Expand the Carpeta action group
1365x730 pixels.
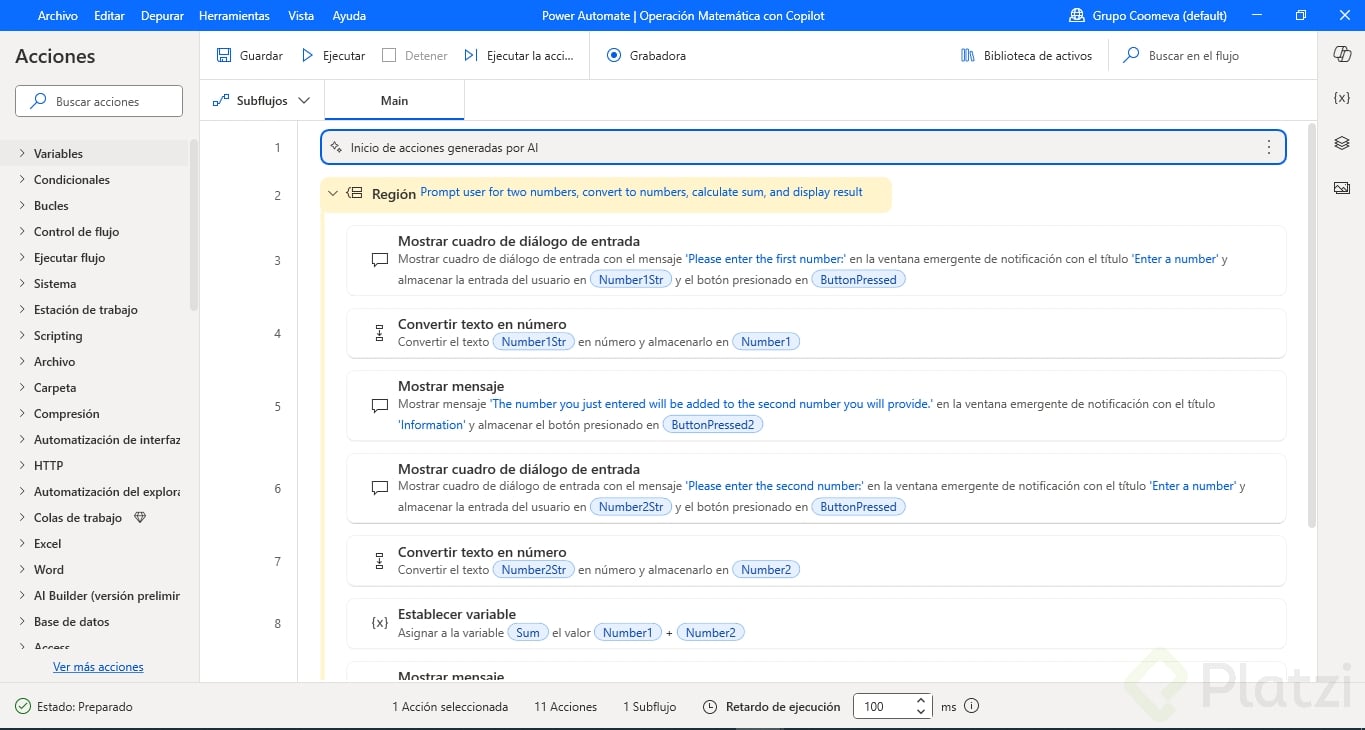(22, 387)
